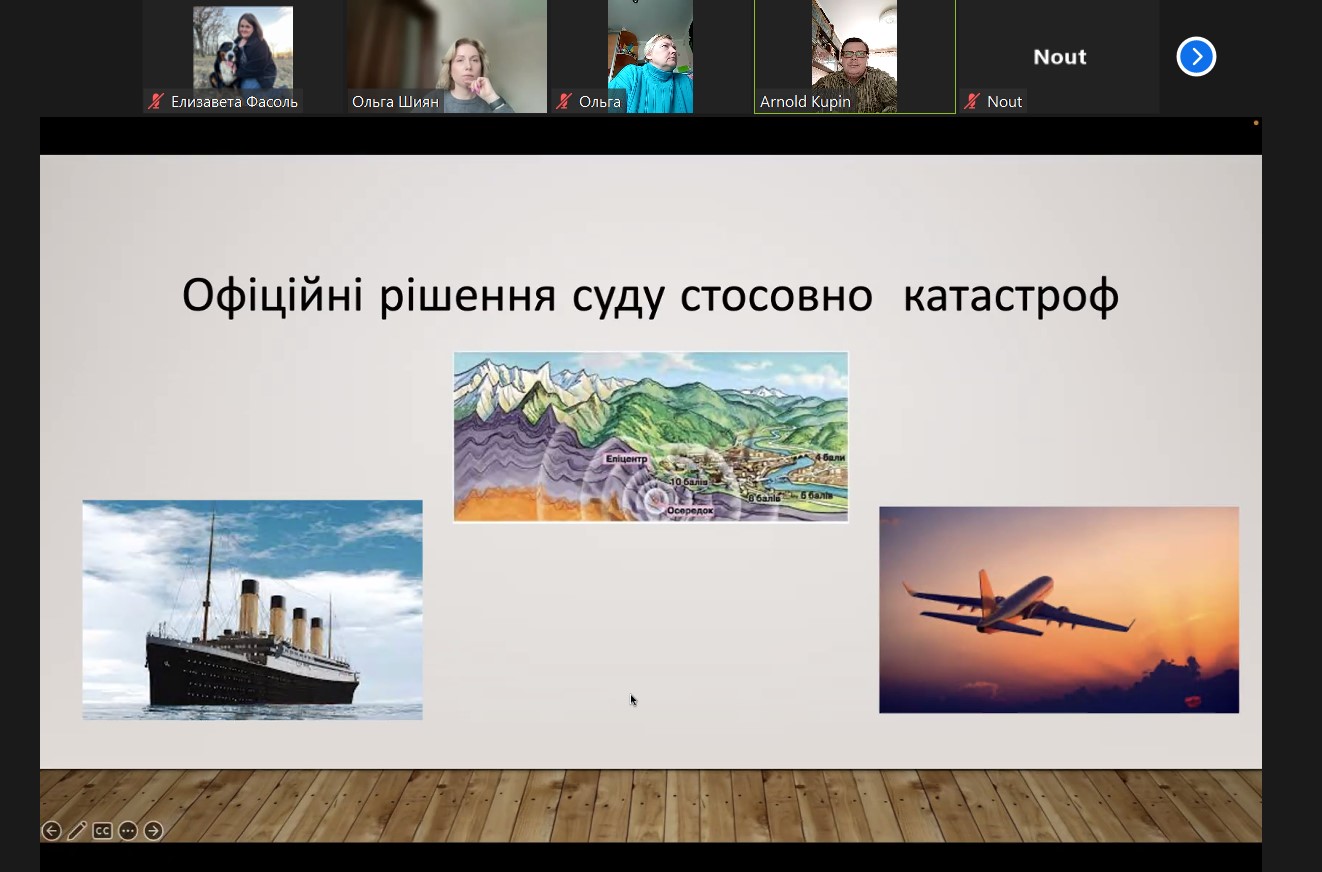The width and height of the screenshot is (1322, 872).
Task: Select Елизавета Фасоль video thumbnail
Action: 243,48
